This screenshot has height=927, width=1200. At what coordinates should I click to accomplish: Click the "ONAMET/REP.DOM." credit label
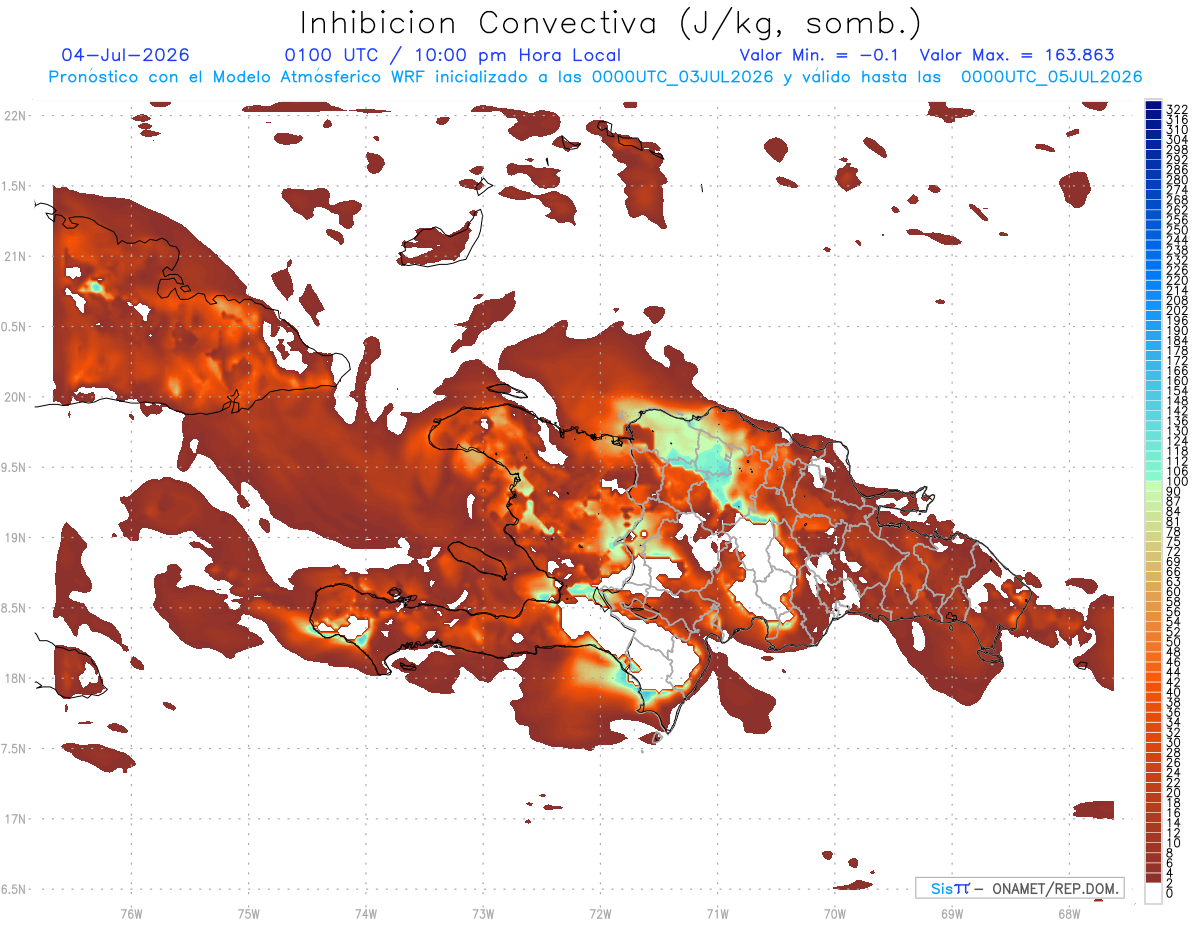[x=1057, y=888]
